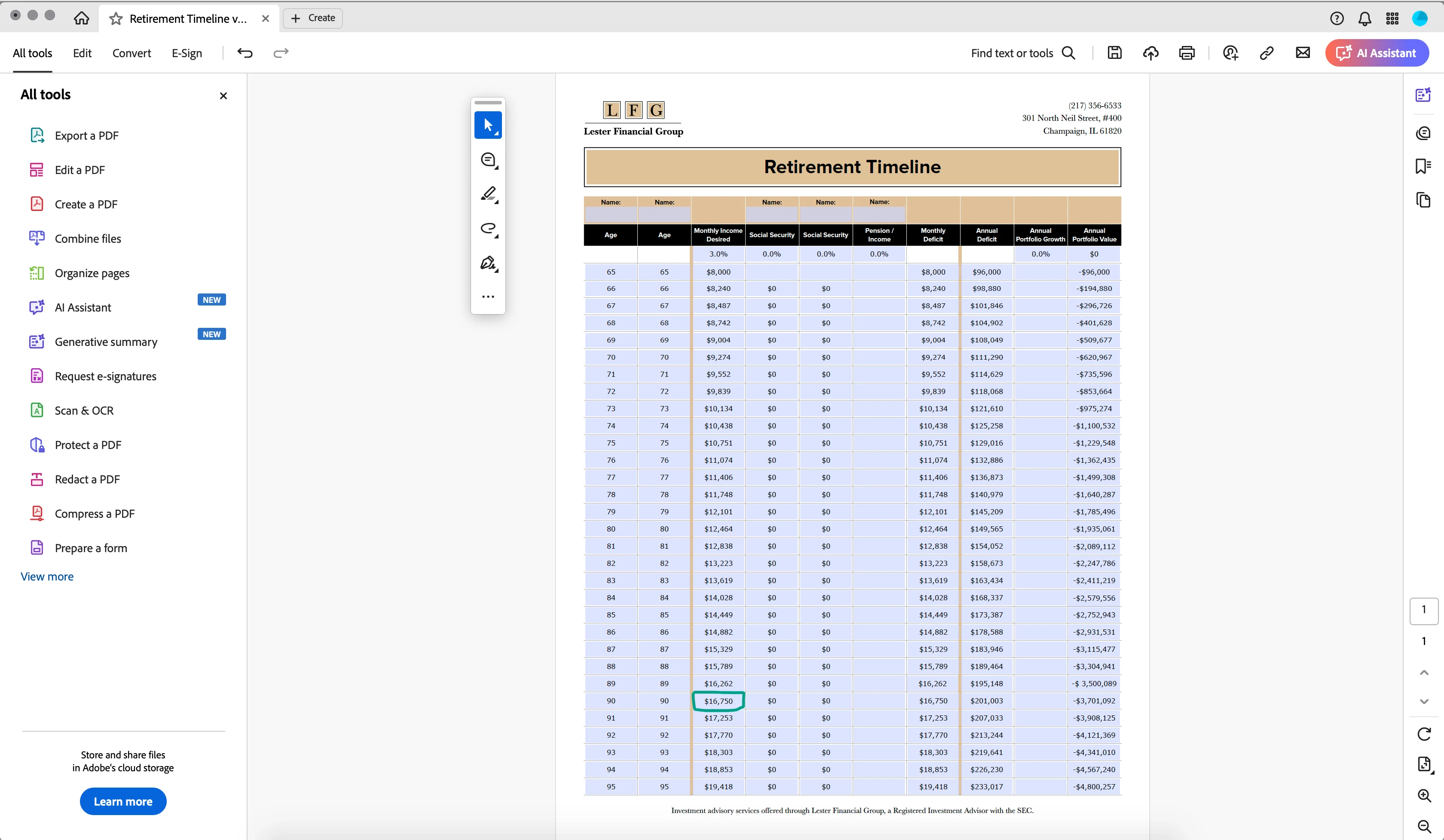Open the fill and sign pen tool
Image resolution: width=1444 pixels, height=840 pixels.
pos(488,263)
